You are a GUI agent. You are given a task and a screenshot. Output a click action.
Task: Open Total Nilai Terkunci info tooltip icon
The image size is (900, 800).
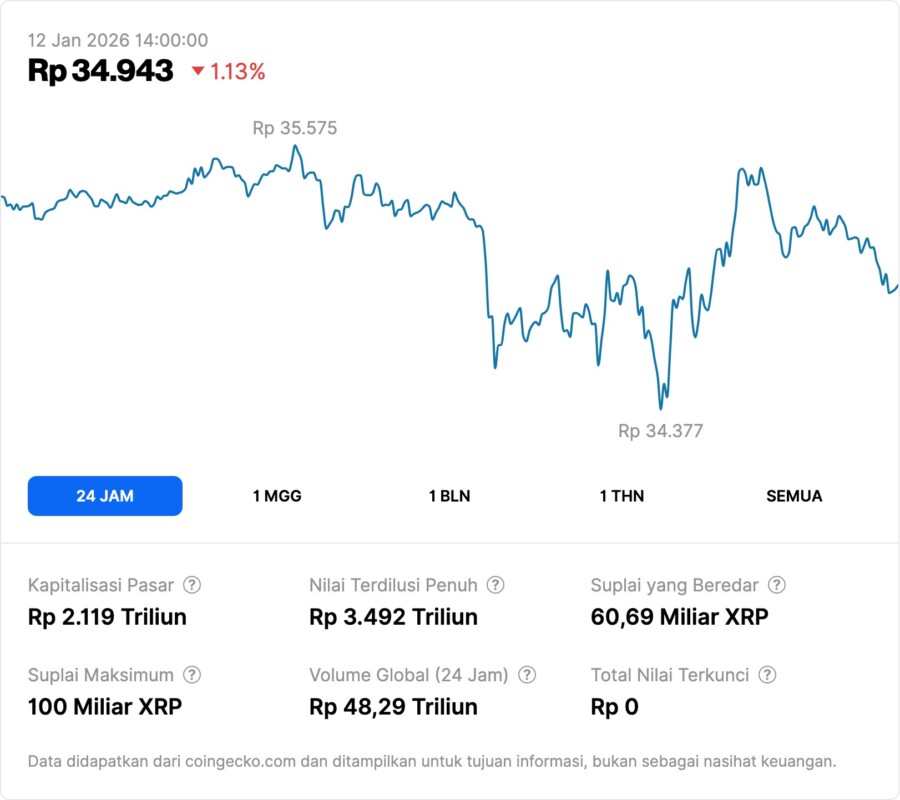tap(767, 675)
